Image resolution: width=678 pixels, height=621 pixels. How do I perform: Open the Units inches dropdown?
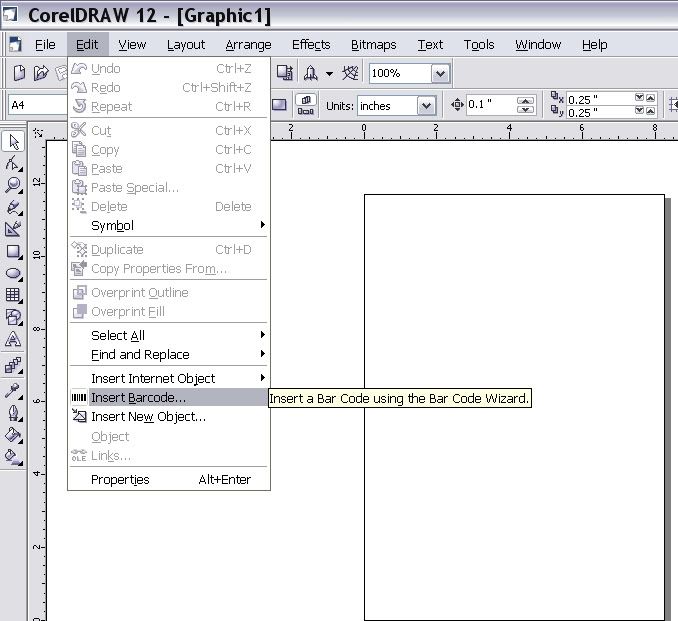(x=426, y=106)
